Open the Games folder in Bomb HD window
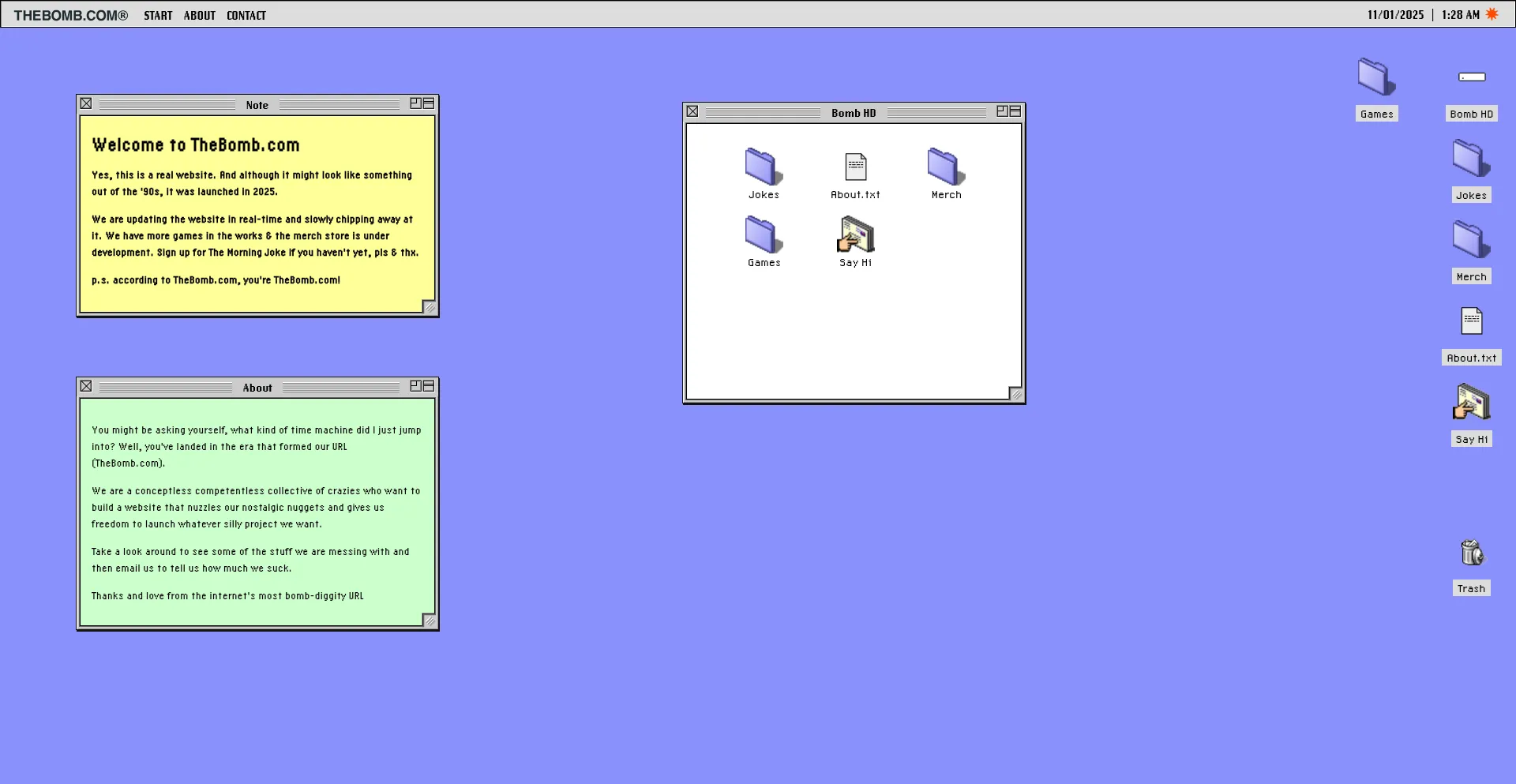Screen dimensions: 1516x784 coord(764,235)
